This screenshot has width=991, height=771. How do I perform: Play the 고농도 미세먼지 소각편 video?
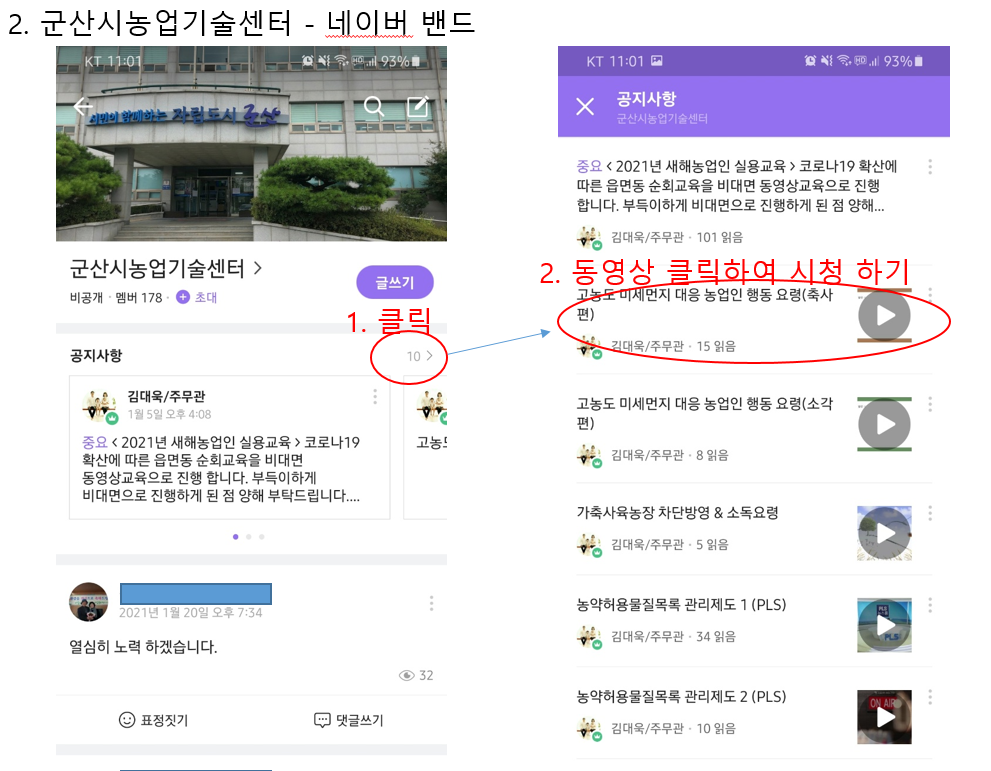884,424
